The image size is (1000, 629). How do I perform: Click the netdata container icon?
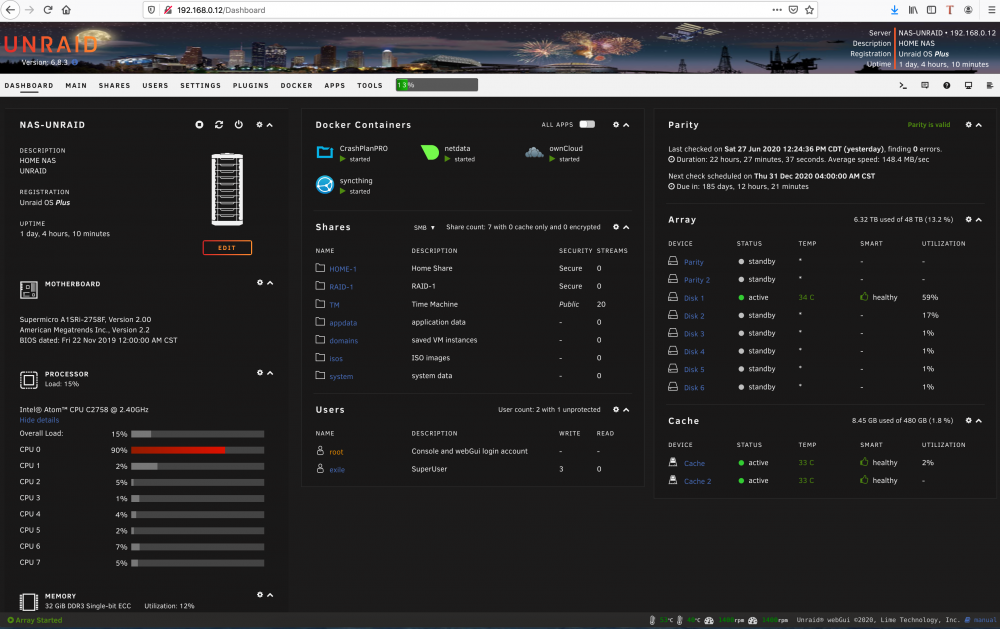pyautogui.click(x=430, y=152)
